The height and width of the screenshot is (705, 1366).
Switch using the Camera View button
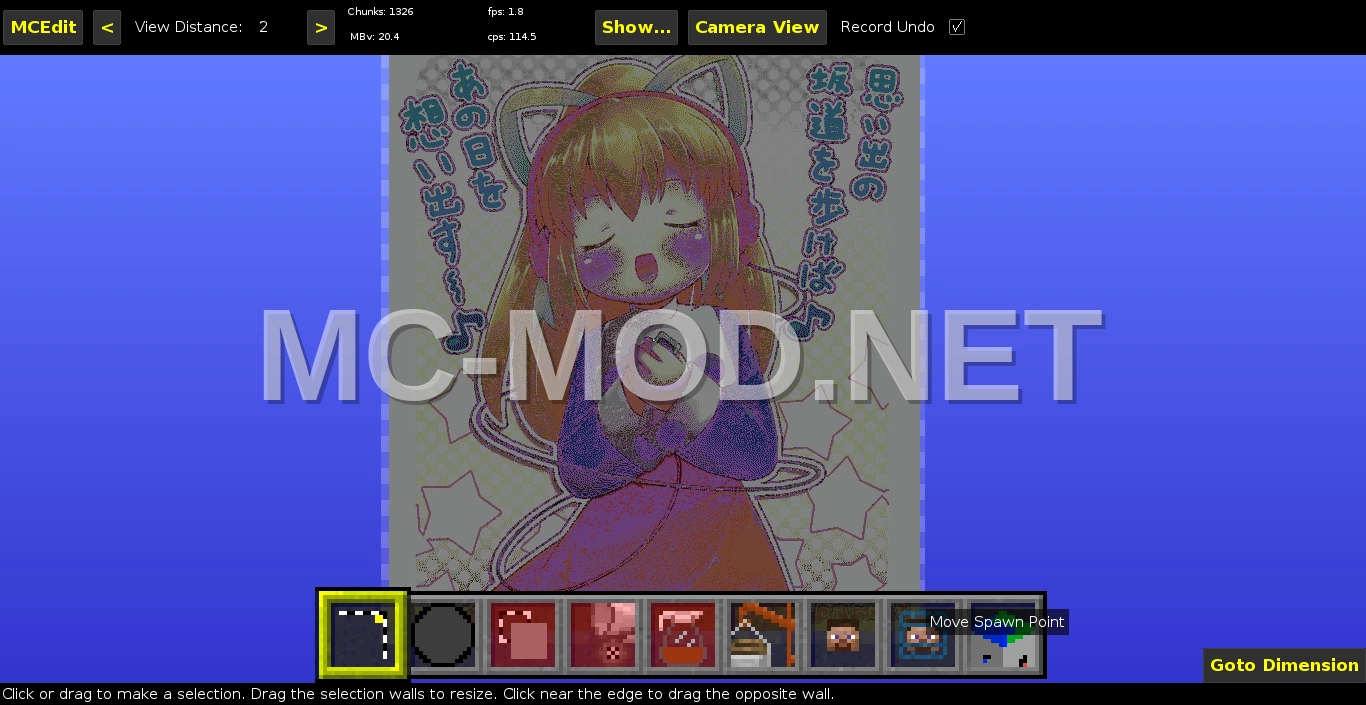point(757,27)
